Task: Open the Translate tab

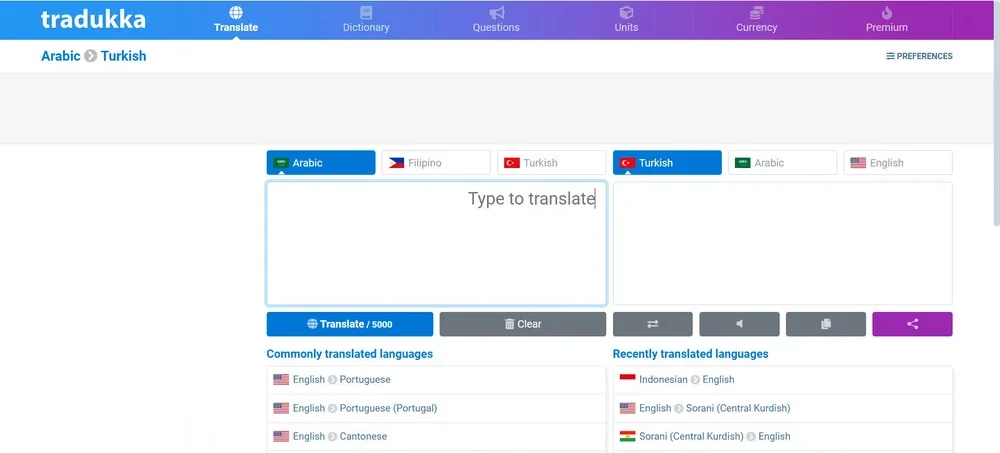Action: tap(236, 20)
